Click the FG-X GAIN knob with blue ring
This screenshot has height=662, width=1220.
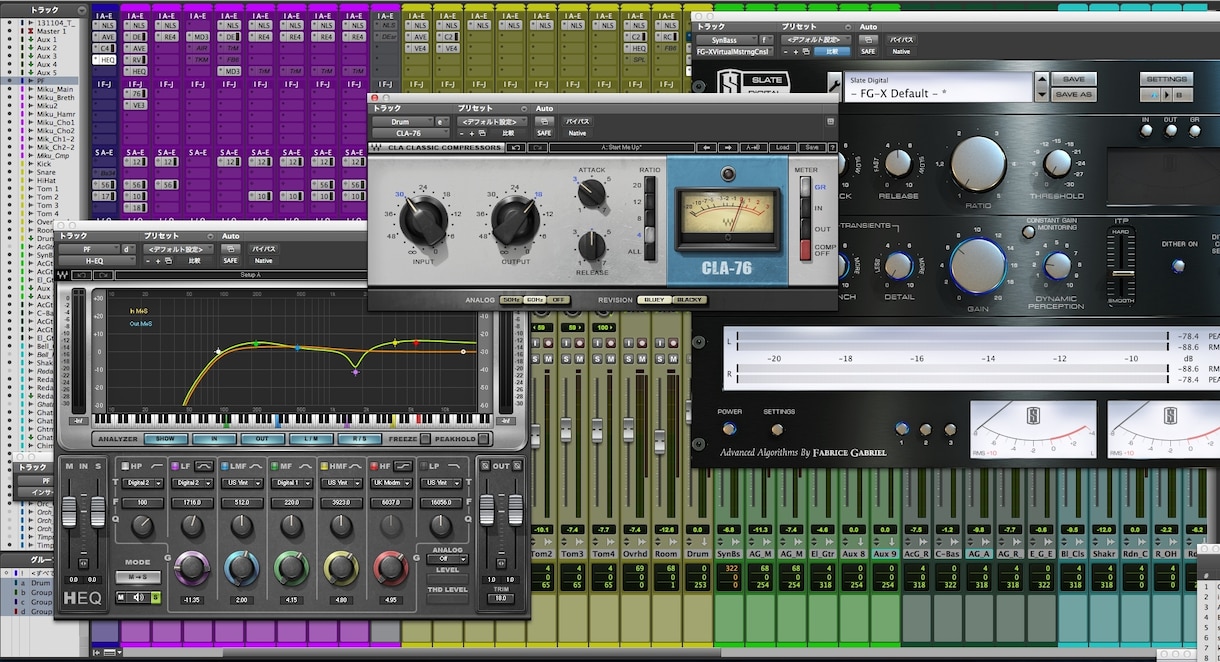(x=978, y=265)
